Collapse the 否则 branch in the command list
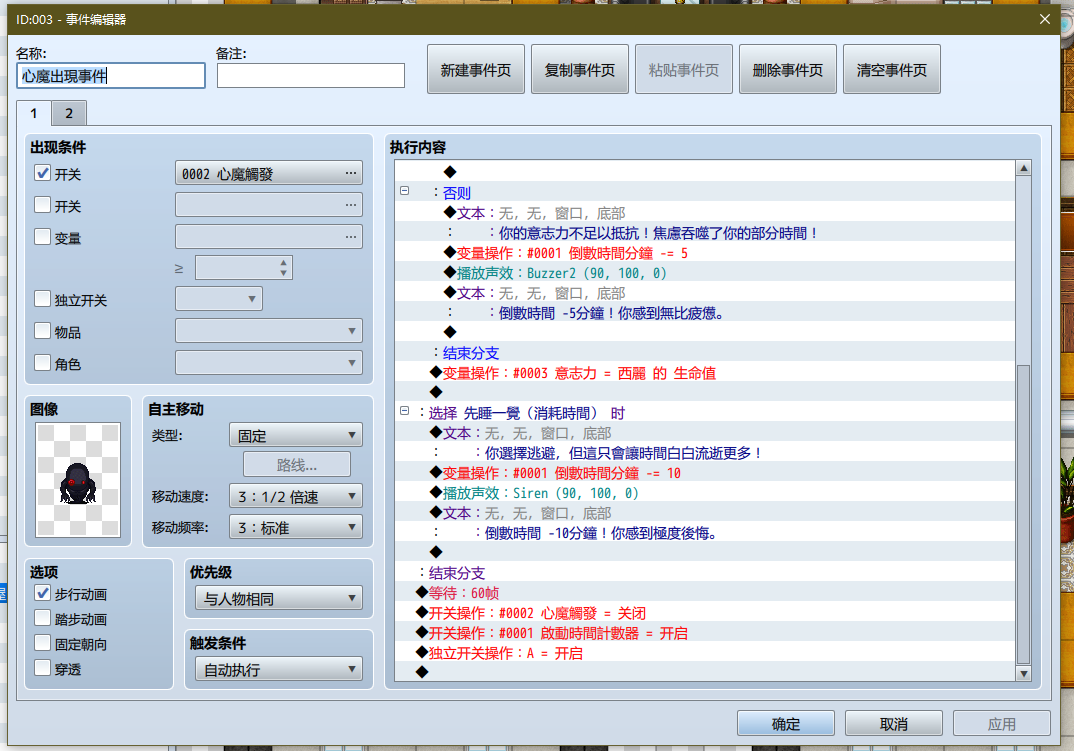 405,190
